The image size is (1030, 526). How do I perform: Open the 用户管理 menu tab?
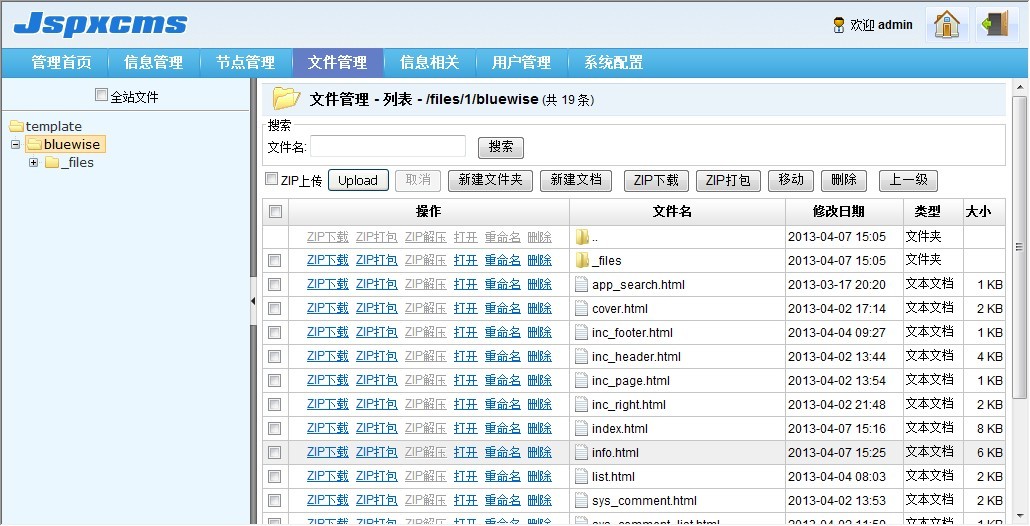pos(522,63)
